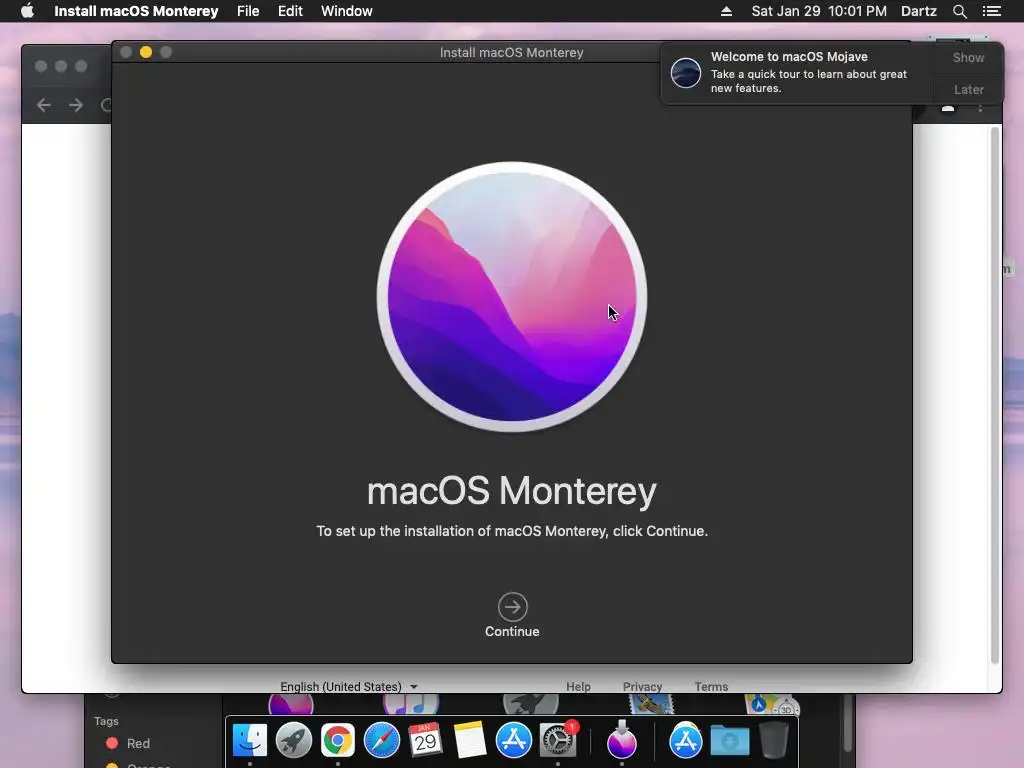The width and height of the screenshot is (1024, 768).
Task: Open the Notification Center list icon
Action: tap(992, 11)
